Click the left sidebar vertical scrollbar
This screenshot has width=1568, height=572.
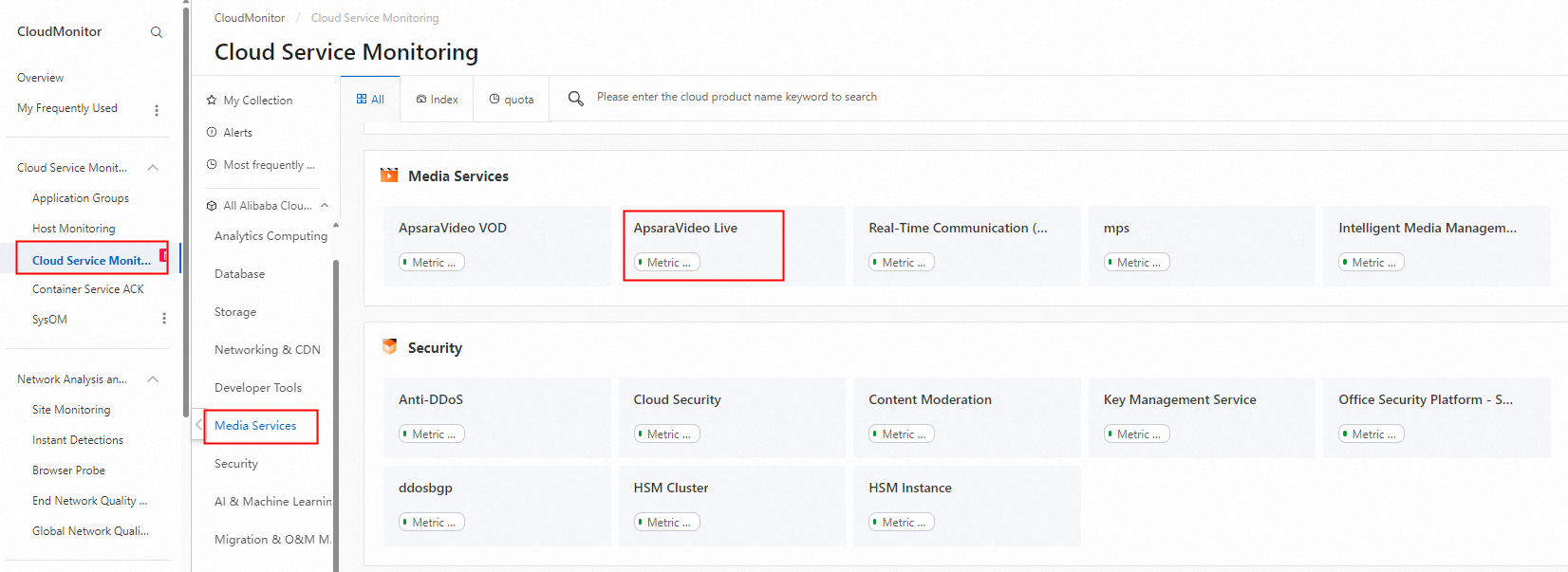tap(185, 211)
